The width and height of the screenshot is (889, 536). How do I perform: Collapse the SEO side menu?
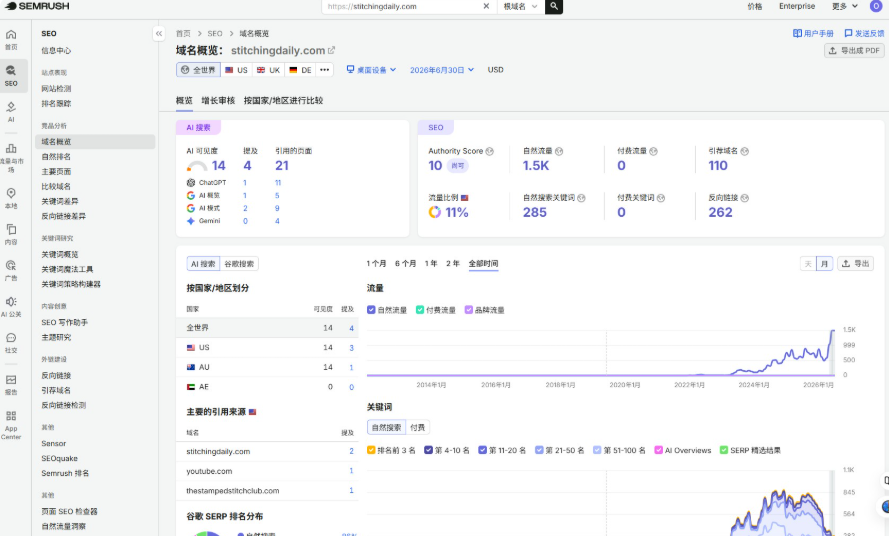[x=159, y=33]
